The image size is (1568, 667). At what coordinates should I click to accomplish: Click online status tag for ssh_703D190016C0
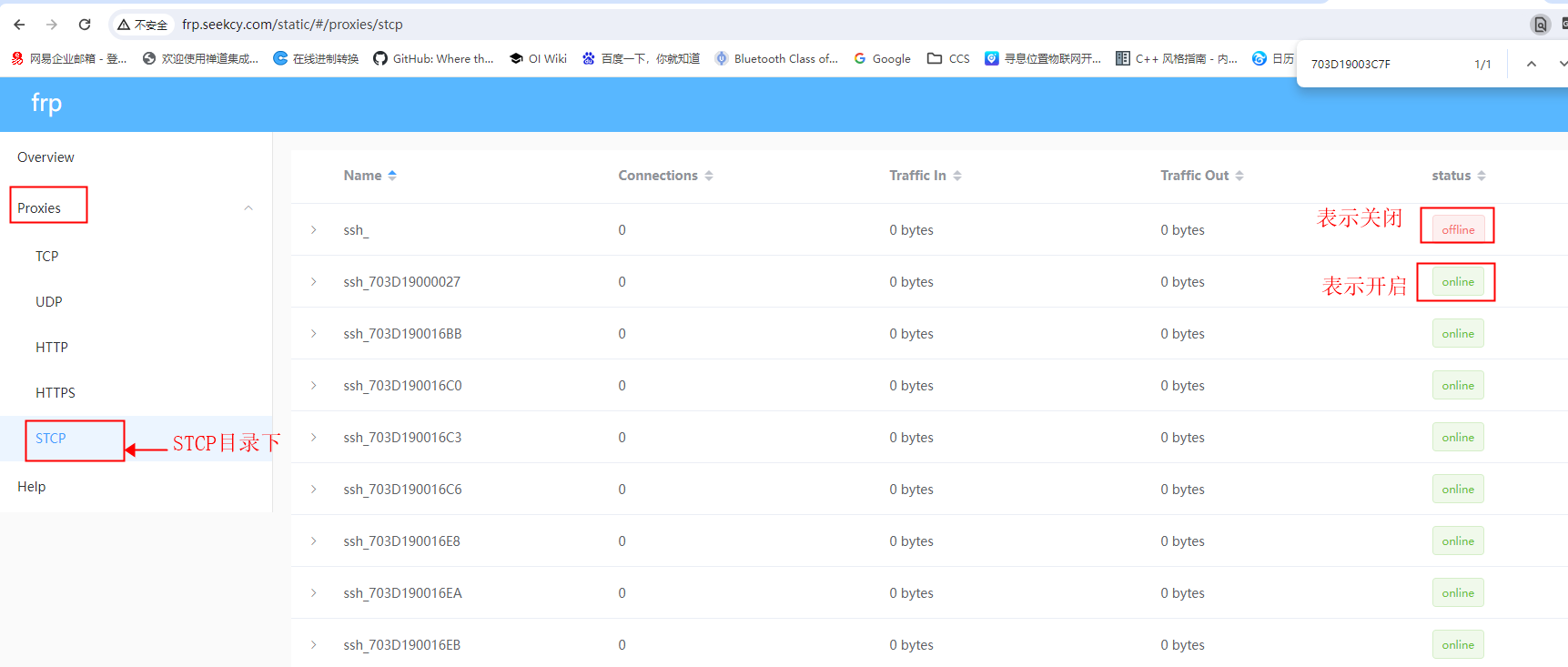tap(1458, 385)
